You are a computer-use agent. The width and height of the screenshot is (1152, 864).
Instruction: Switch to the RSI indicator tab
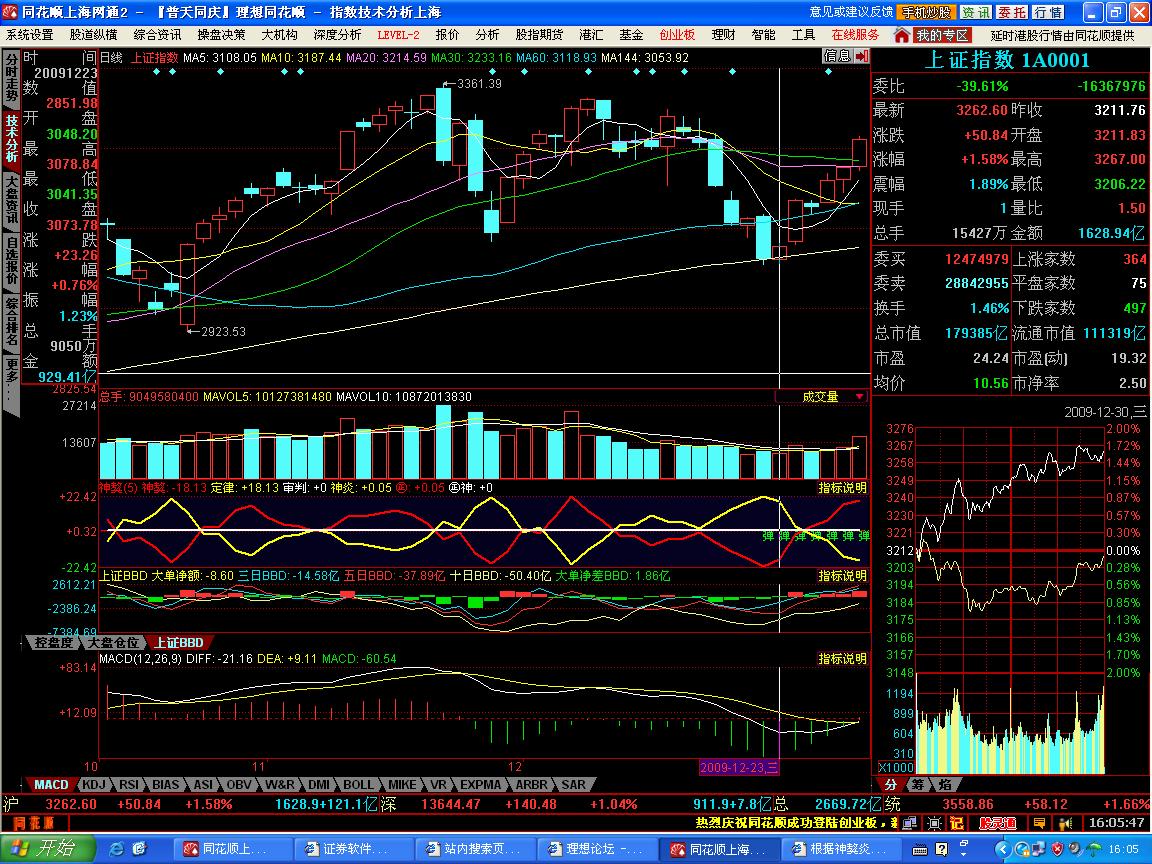129,785
